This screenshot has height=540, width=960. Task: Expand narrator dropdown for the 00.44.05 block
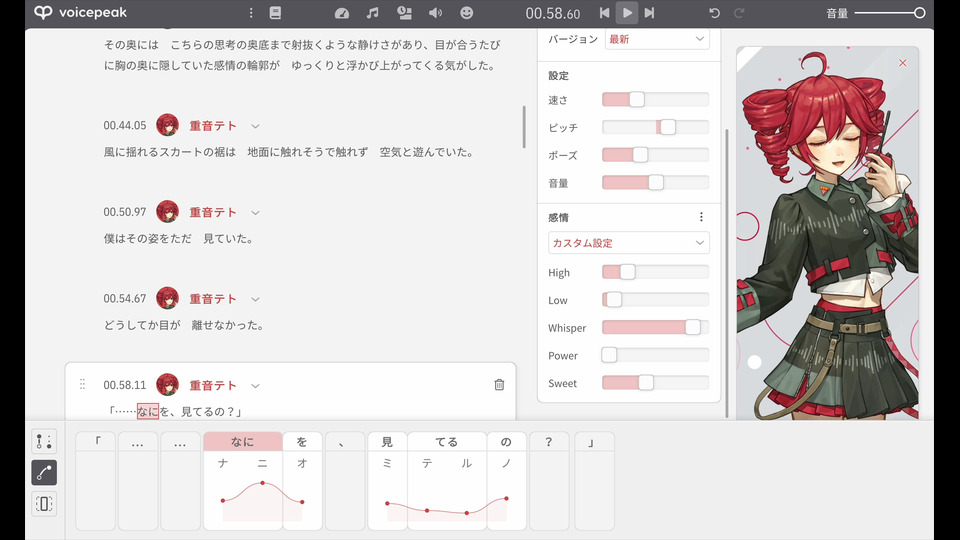255,126
